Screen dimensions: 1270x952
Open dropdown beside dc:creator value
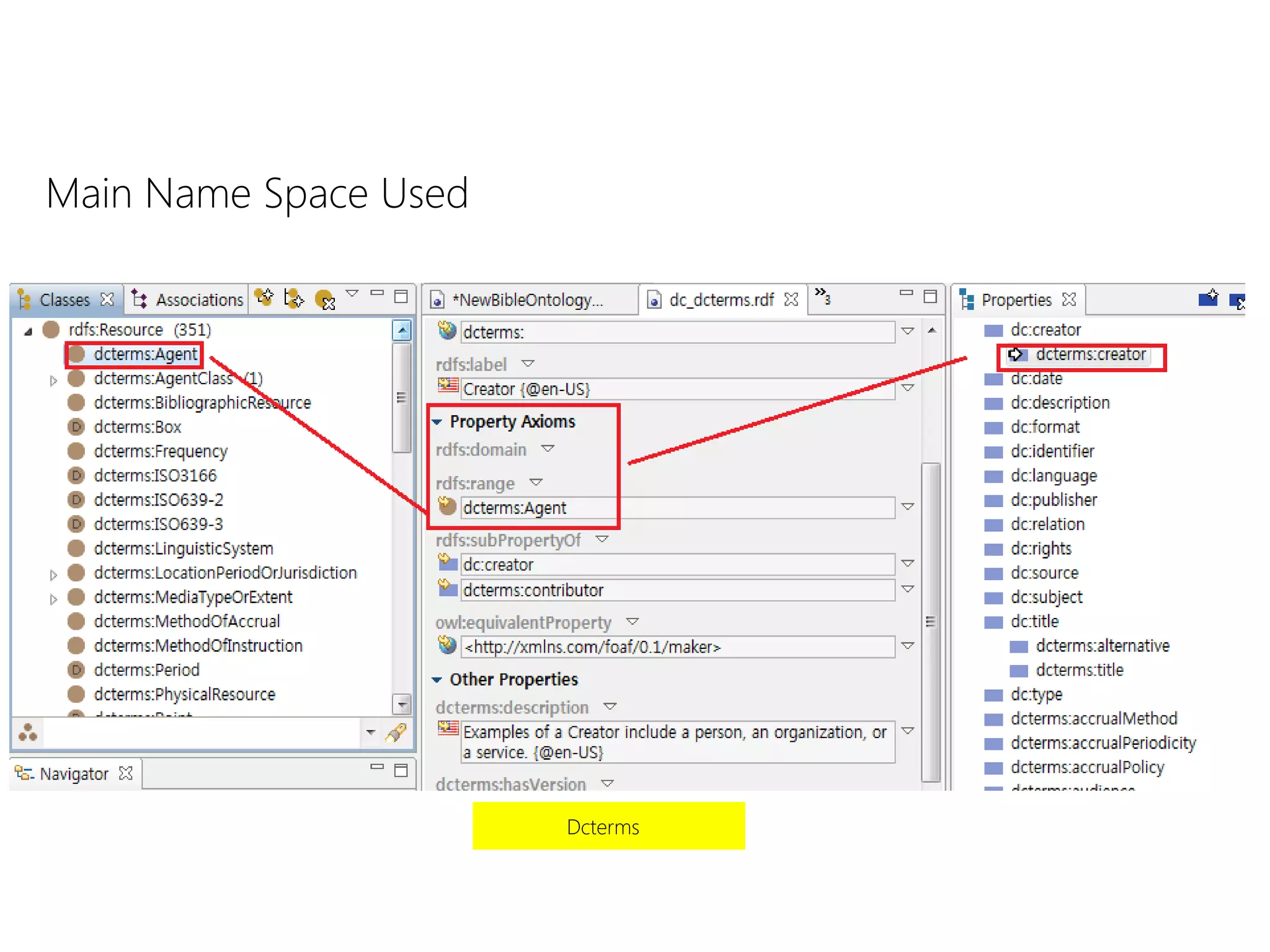point(908,563)
